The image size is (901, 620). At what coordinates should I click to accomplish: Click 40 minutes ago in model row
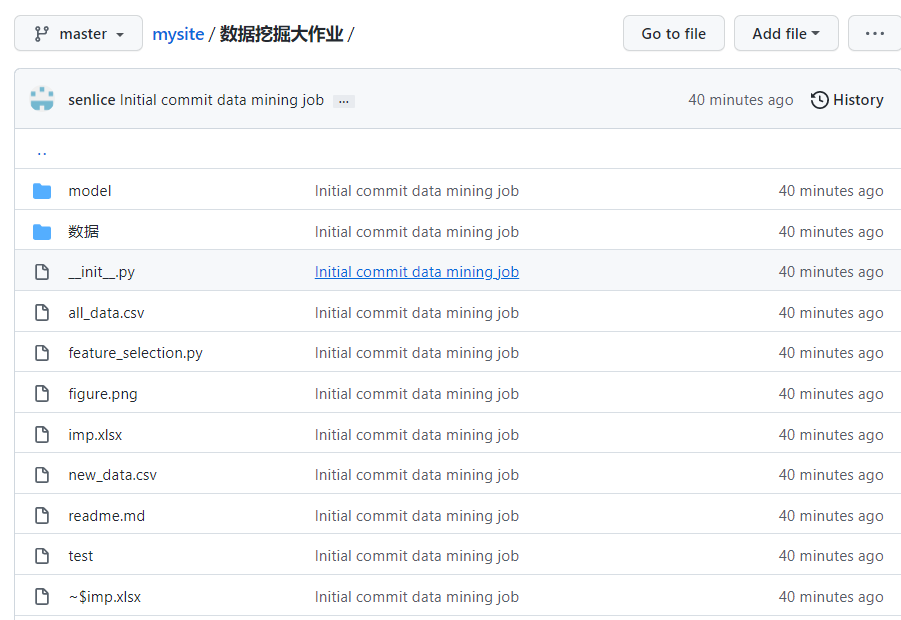click(831, 191)
